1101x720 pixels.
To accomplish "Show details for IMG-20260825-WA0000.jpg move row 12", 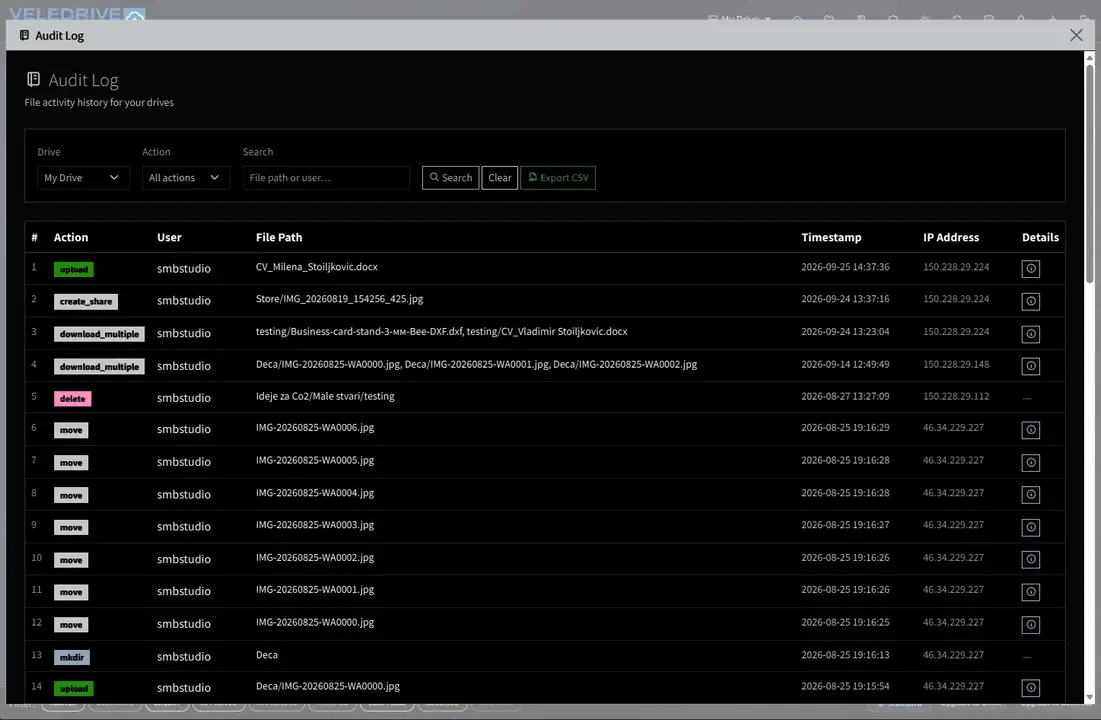I will click(x=1030, y=624).
